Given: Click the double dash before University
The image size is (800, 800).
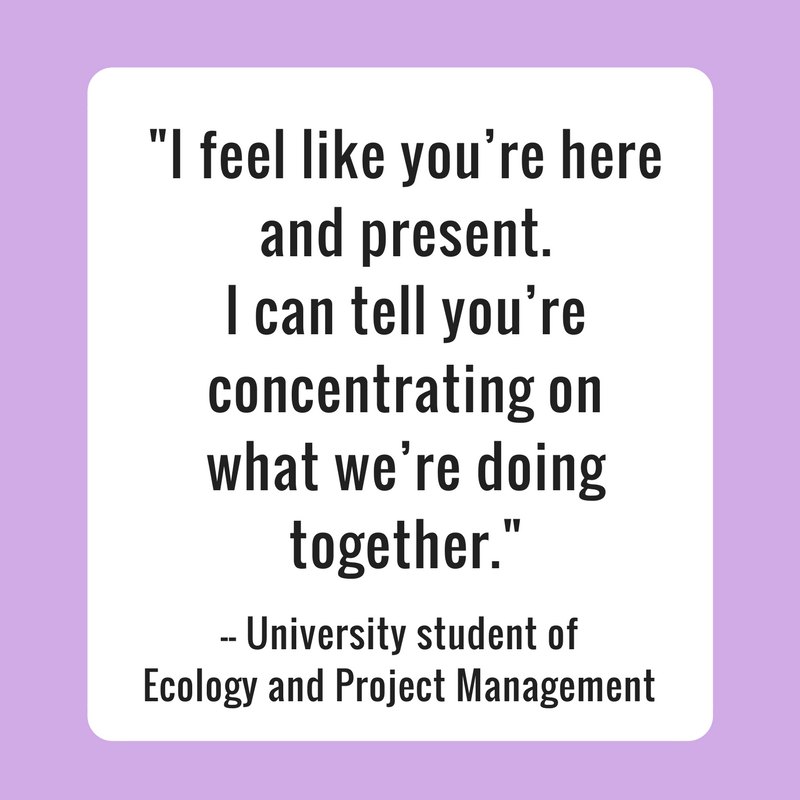Looking at the screenshot, I should pyautogui.click(x=230, y=639).
